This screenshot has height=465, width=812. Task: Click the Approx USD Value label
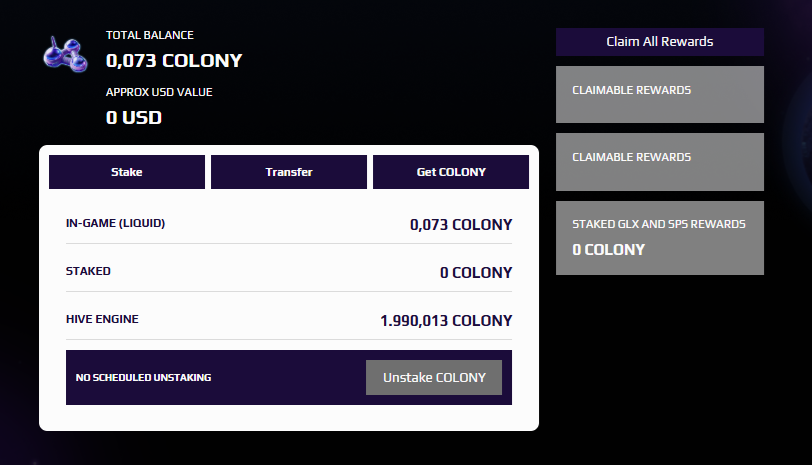[159, 92]
